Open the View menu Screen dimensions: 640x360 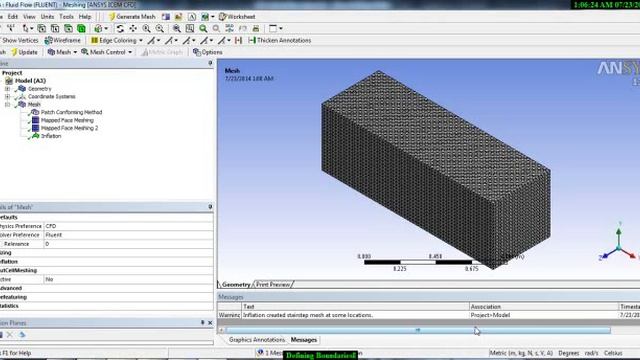29,17
